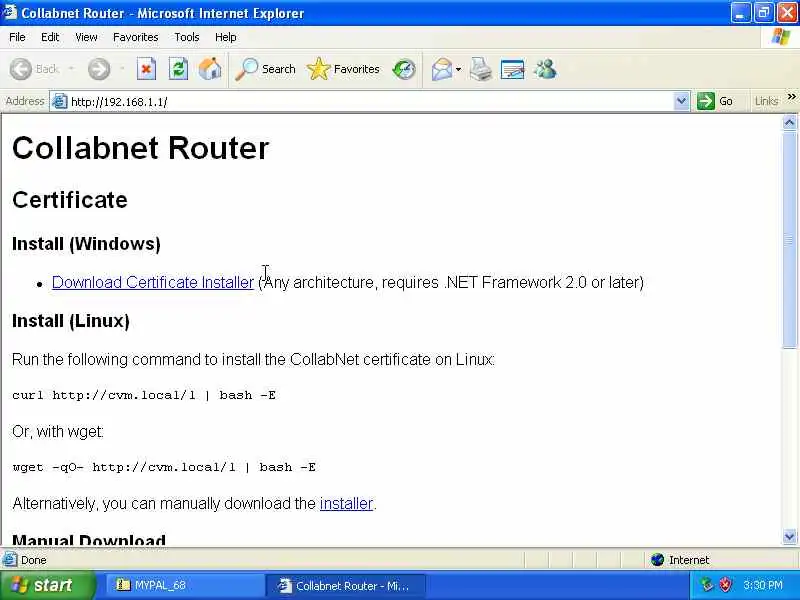Open the Help menu
Screen dimensions: 800x600
tap(226, 37)
